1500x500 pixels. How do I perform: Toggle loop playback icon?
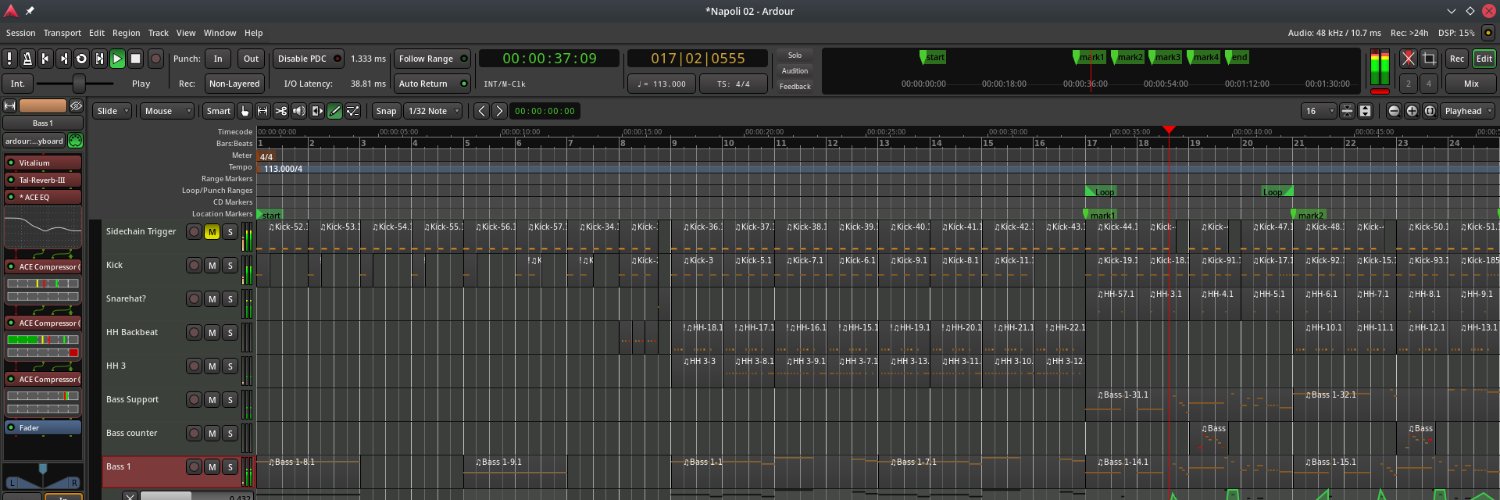coord(82,59)
